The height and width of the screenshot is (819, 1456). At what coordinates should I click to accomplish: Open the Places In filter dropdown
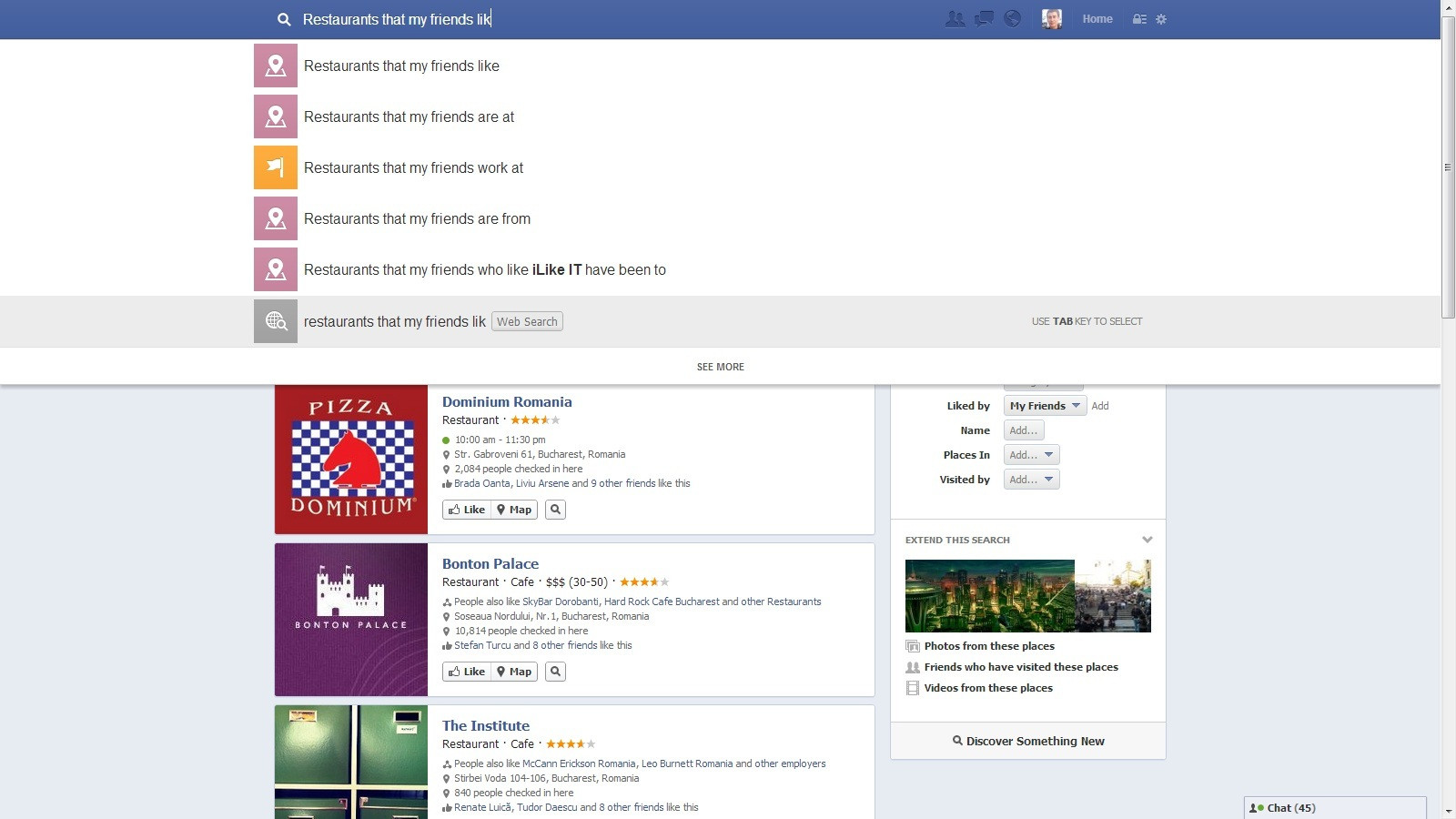click(1031, 455)
